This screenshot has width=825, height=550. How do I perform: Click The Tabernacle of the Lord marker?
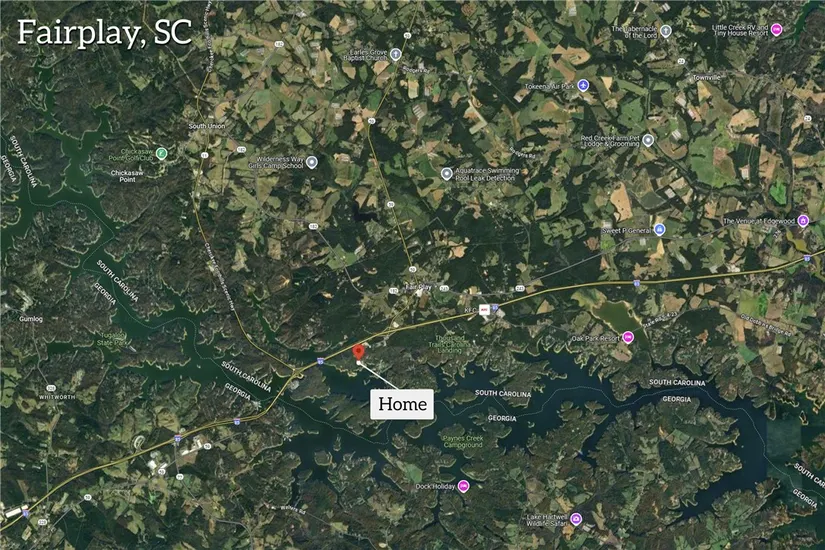pos(666,31)
